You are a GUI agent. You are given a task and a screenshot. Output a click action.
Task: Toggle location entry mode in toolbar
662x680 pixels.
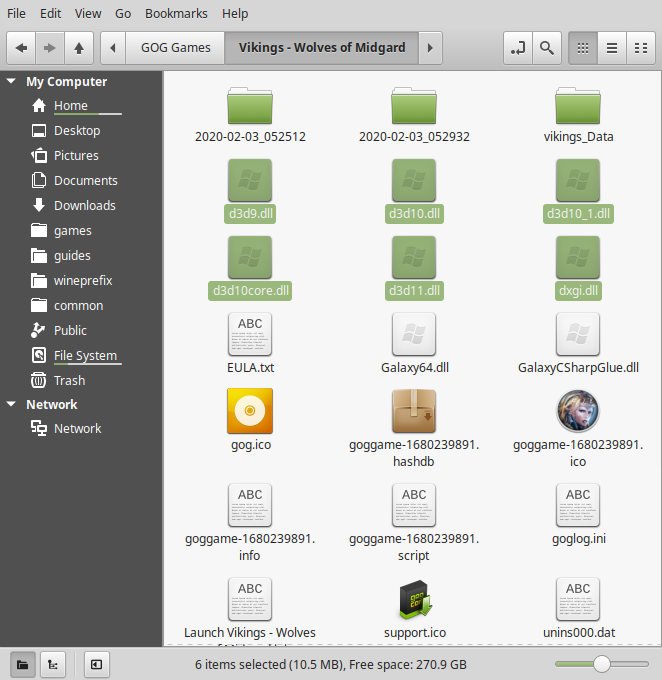click(x=518, y=48)
